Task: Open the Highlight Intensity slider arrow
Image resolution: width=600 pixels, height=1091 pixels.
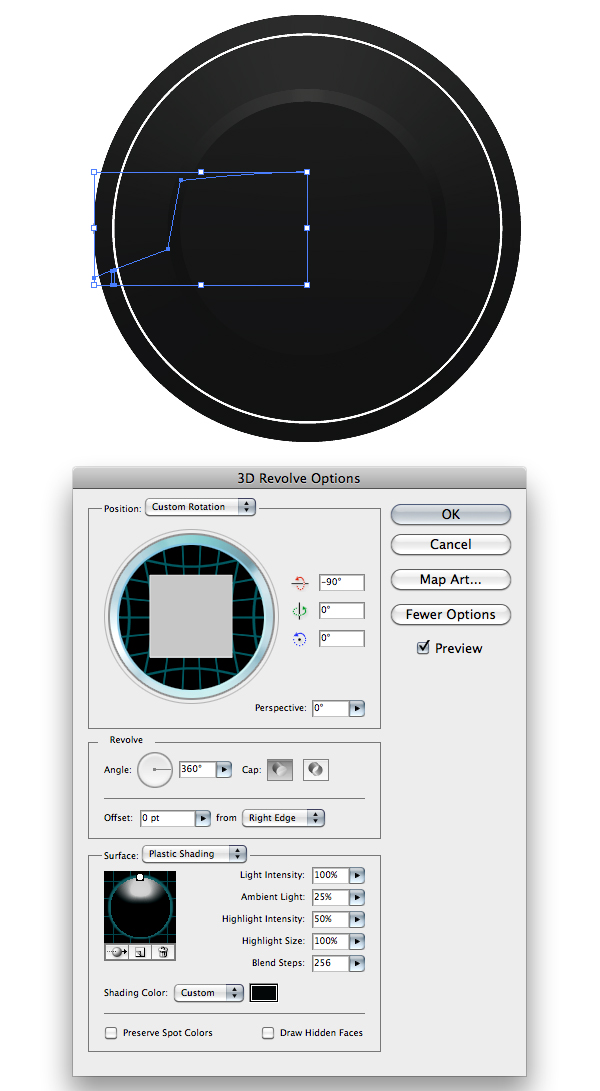Action: pyautogui.click(x=356, y=919)
